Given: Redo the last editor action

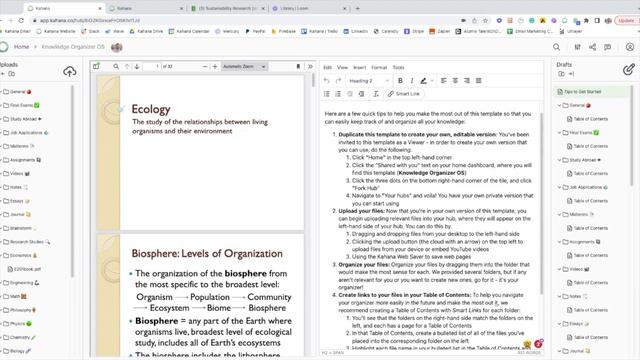Looking at the screenshot, I should (338, 81).
